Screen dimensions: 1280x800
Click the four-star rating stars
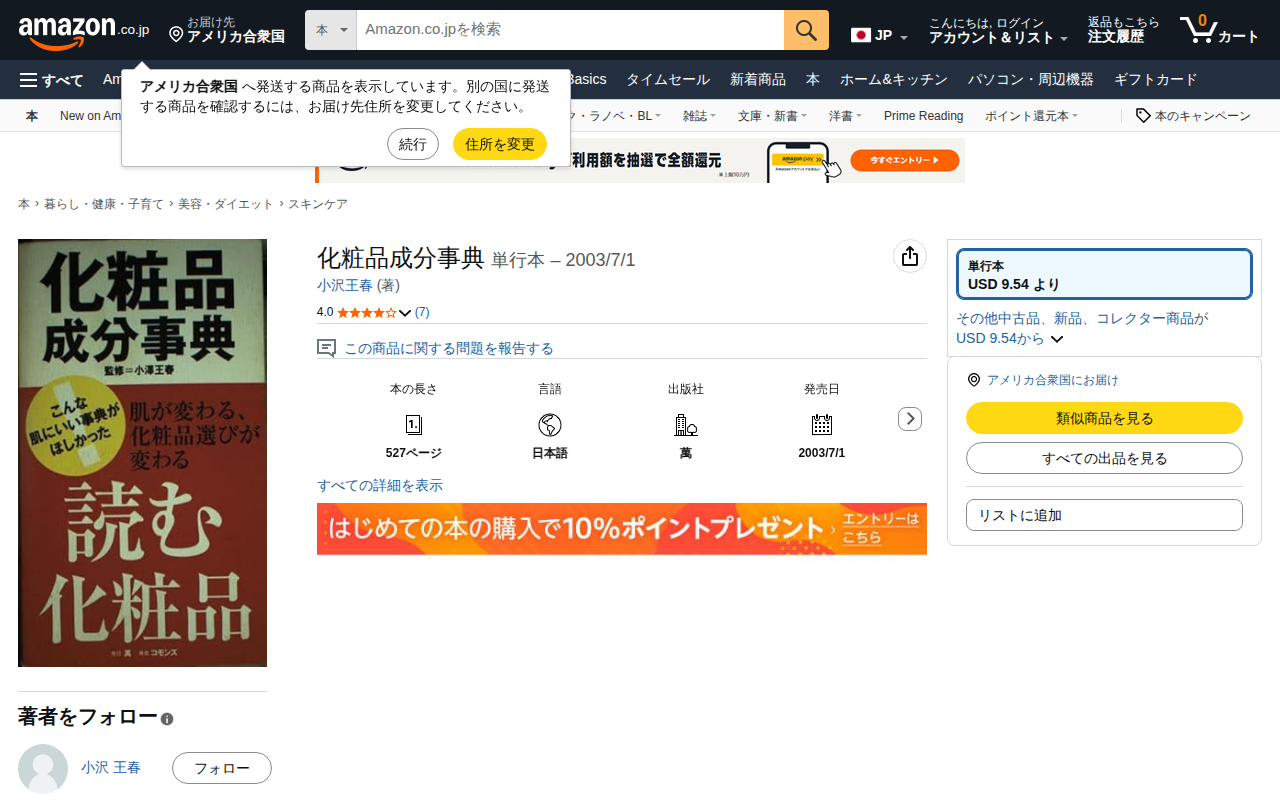366,313
